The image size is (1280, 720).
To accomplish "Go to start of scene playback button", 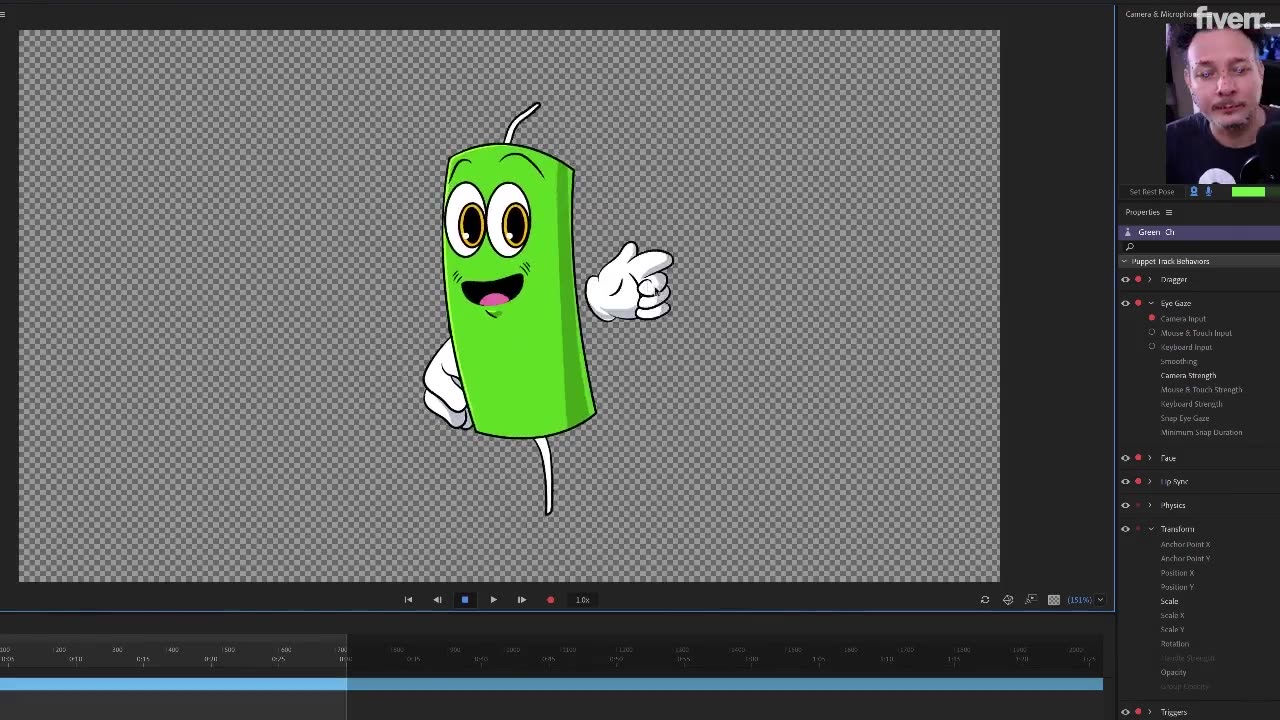I will [x=408, y=600].
